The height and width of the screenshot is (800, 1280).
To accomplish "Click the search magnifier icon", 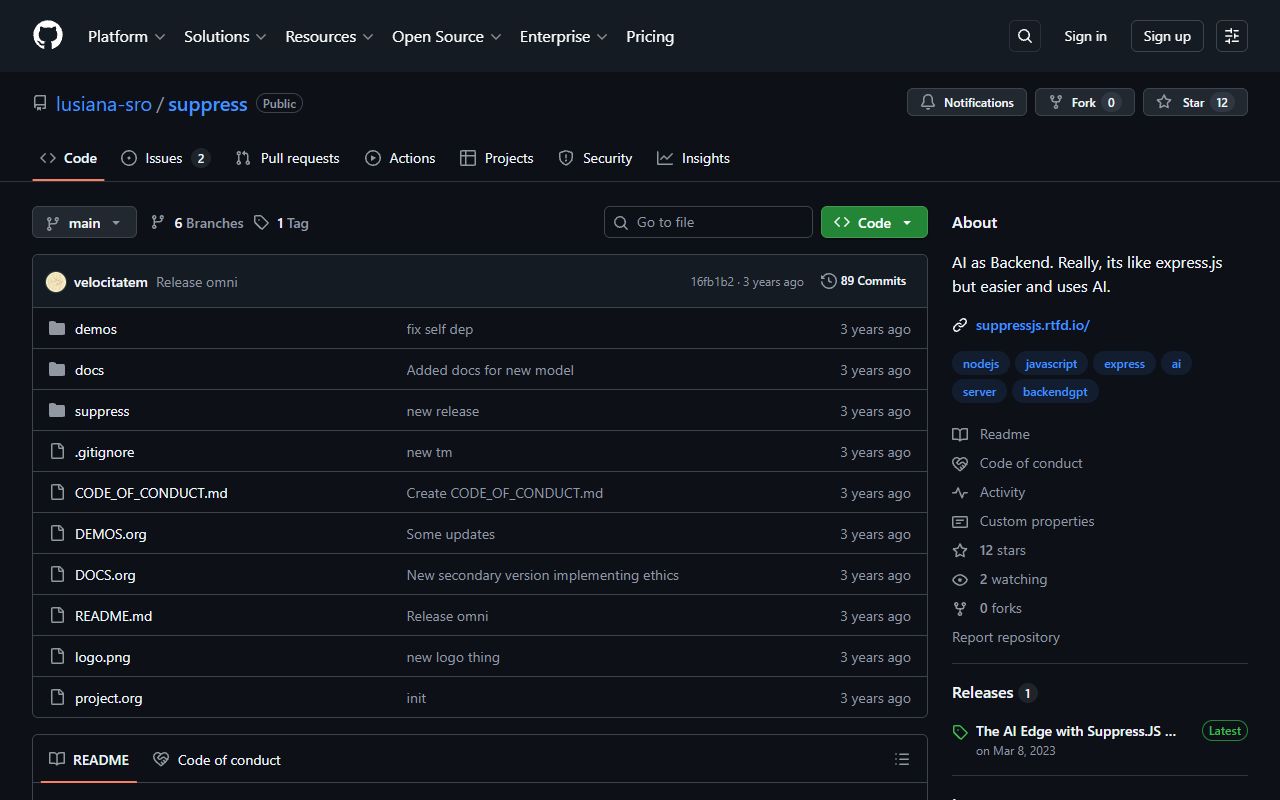I will (1024, 35).
